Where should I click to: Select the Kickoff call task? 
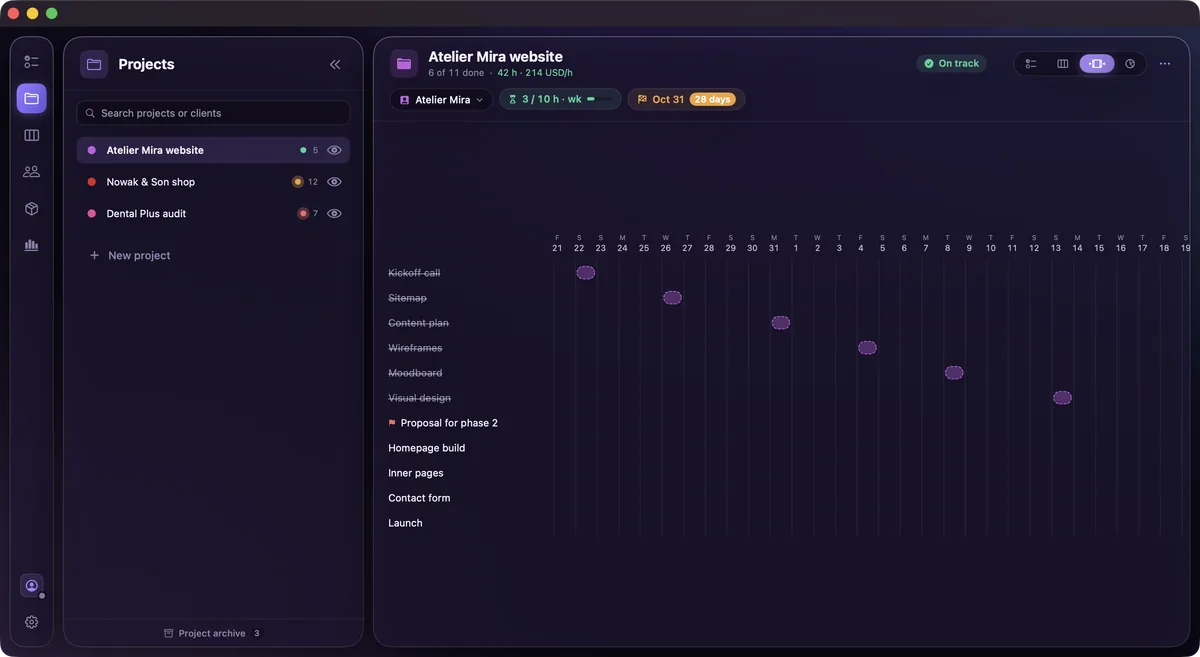pos(414,273)
